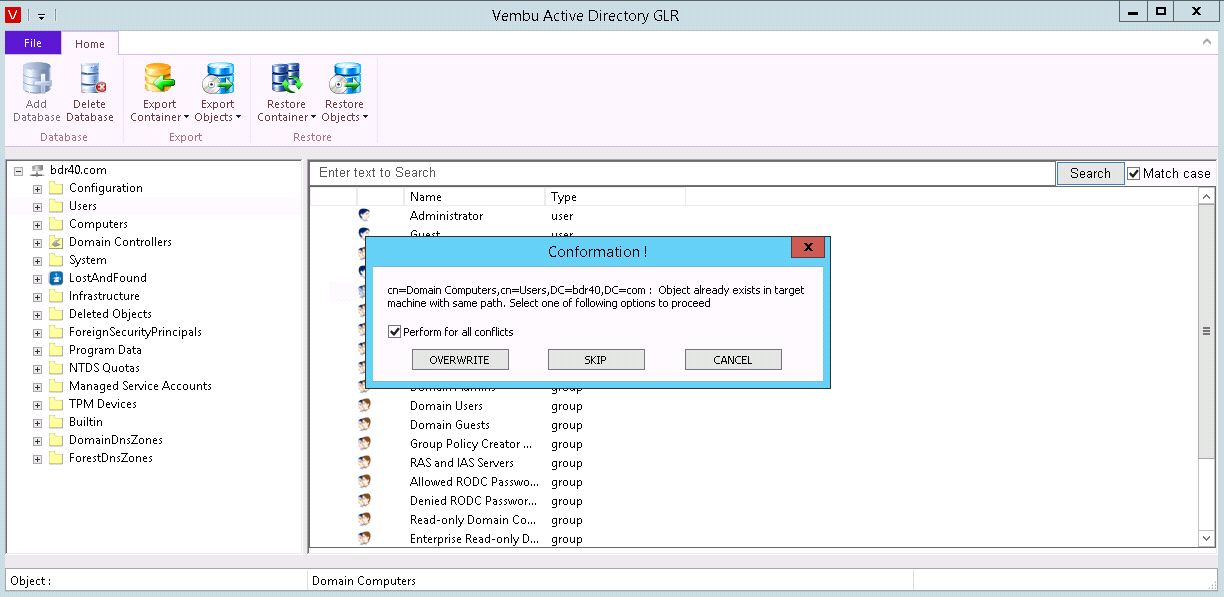Screen dimensions: 1224x597
Task: Click the vertical scrollbar thumb
Action: (1206, 331)
